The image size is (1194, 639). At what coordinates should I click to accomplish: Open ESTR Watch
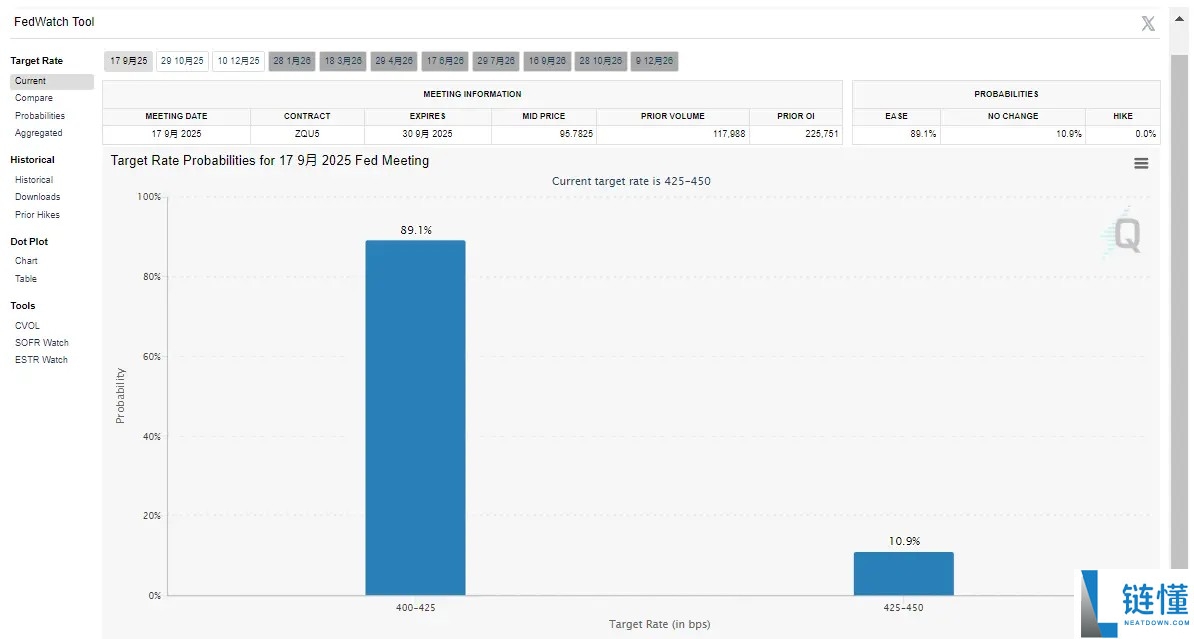coord(41,359)
